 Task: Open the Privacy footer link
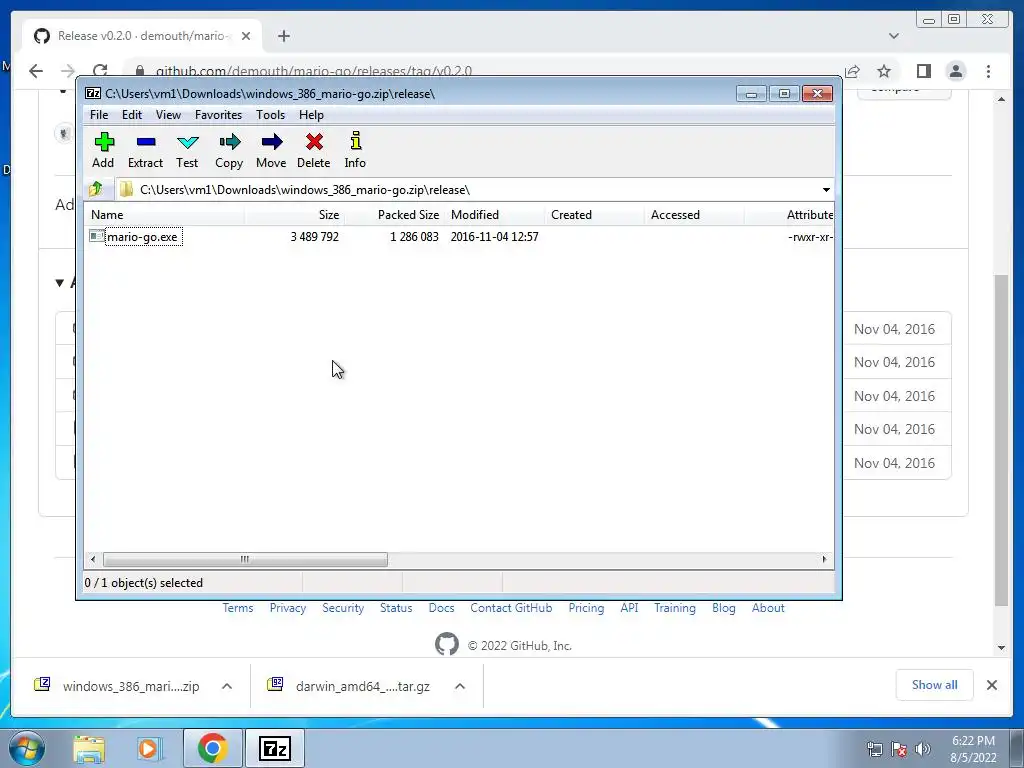[x=288, y=608]
